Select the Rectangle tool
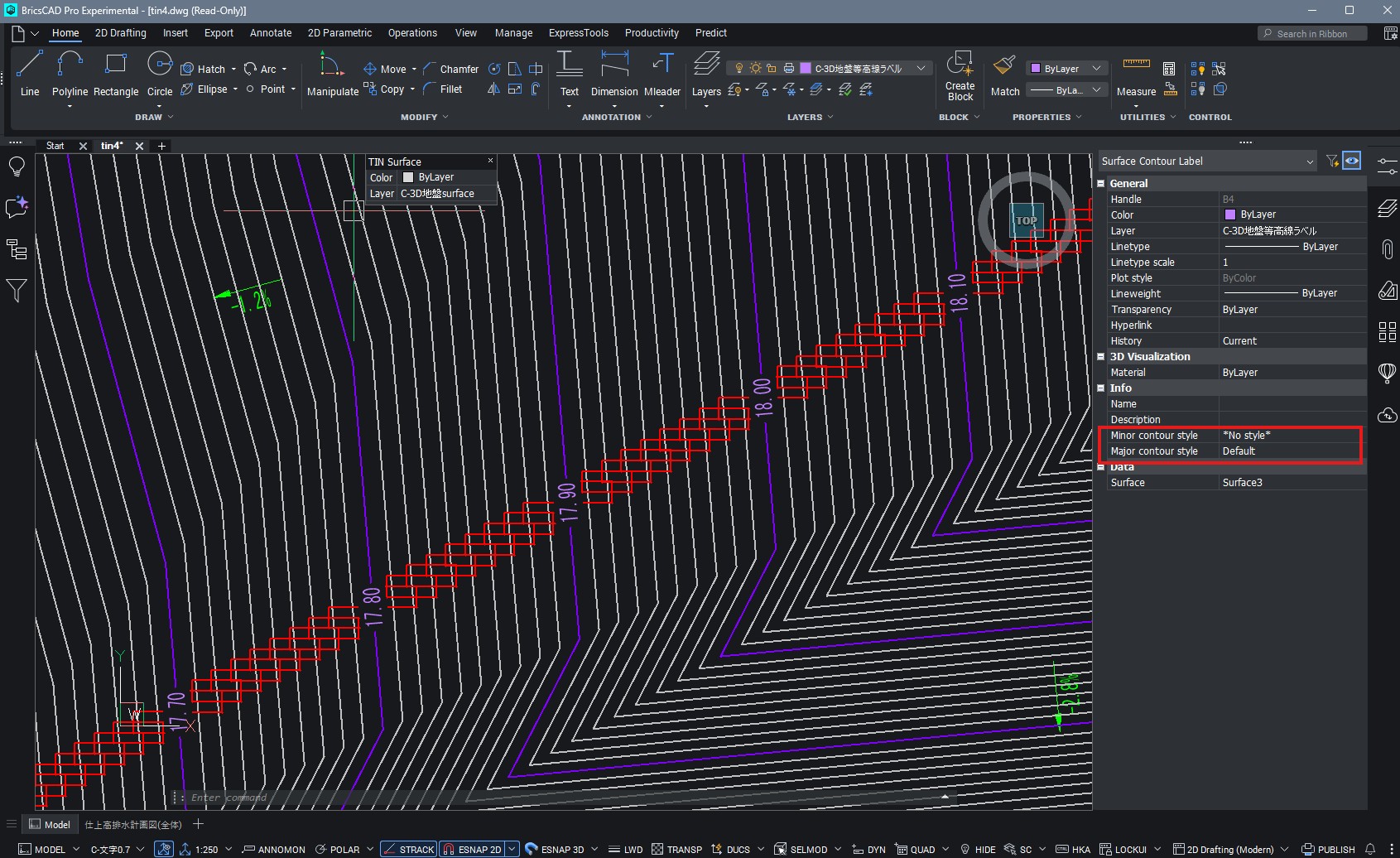The height and width of the screenshot is (858, 1400). (116, 73)
